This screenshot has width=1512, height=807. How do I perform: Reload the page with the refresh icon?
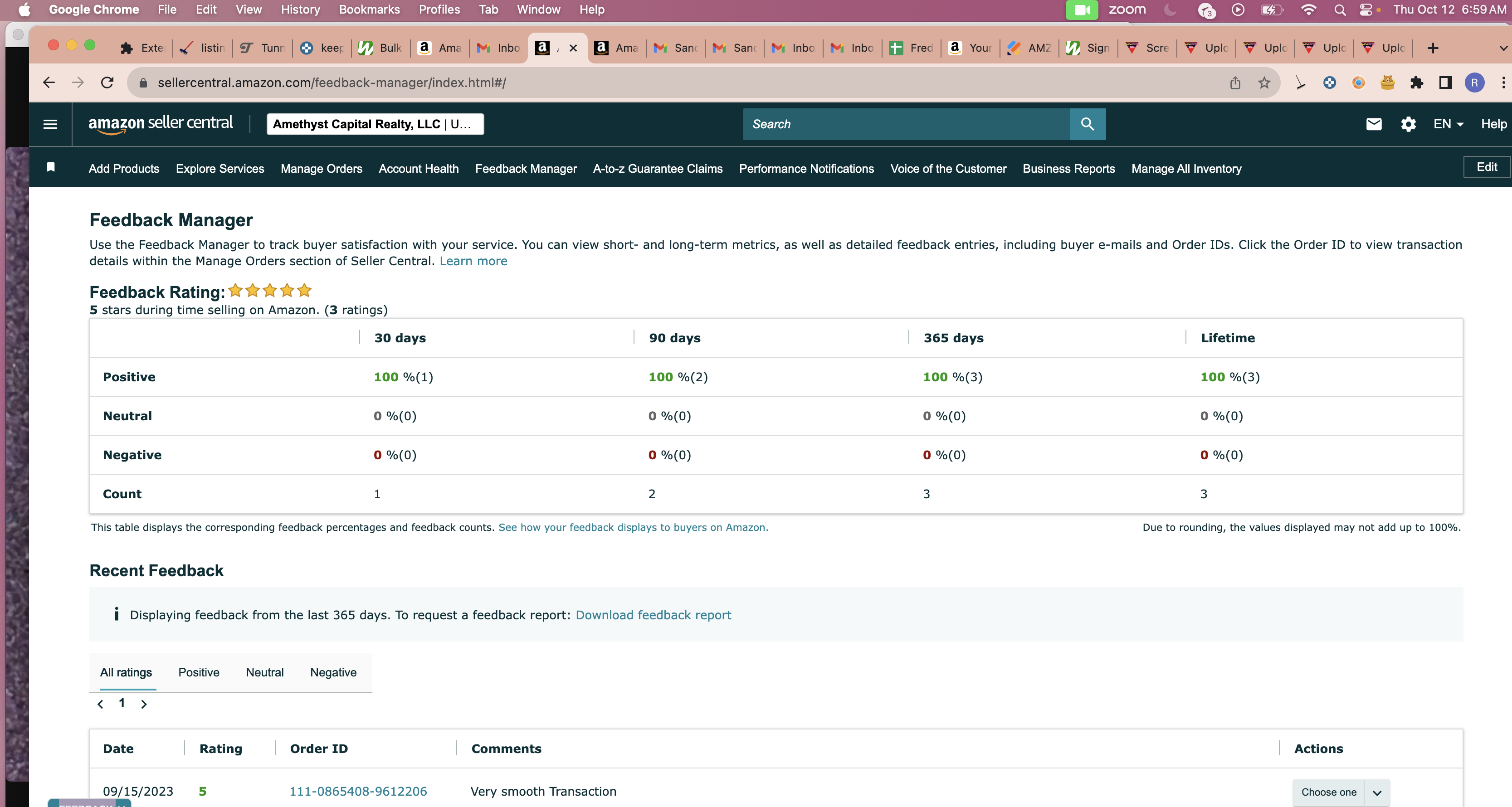(x=107, y=82)
